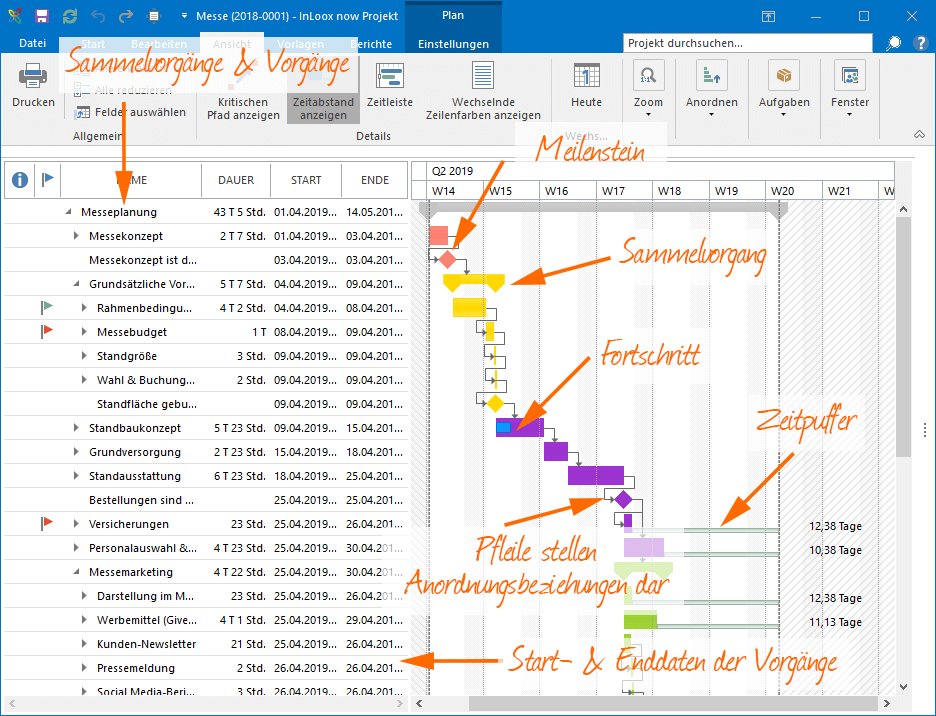Open the quick access toolbar customize arrow
Viewport: 936px width, 716px height.
[184, 16]
